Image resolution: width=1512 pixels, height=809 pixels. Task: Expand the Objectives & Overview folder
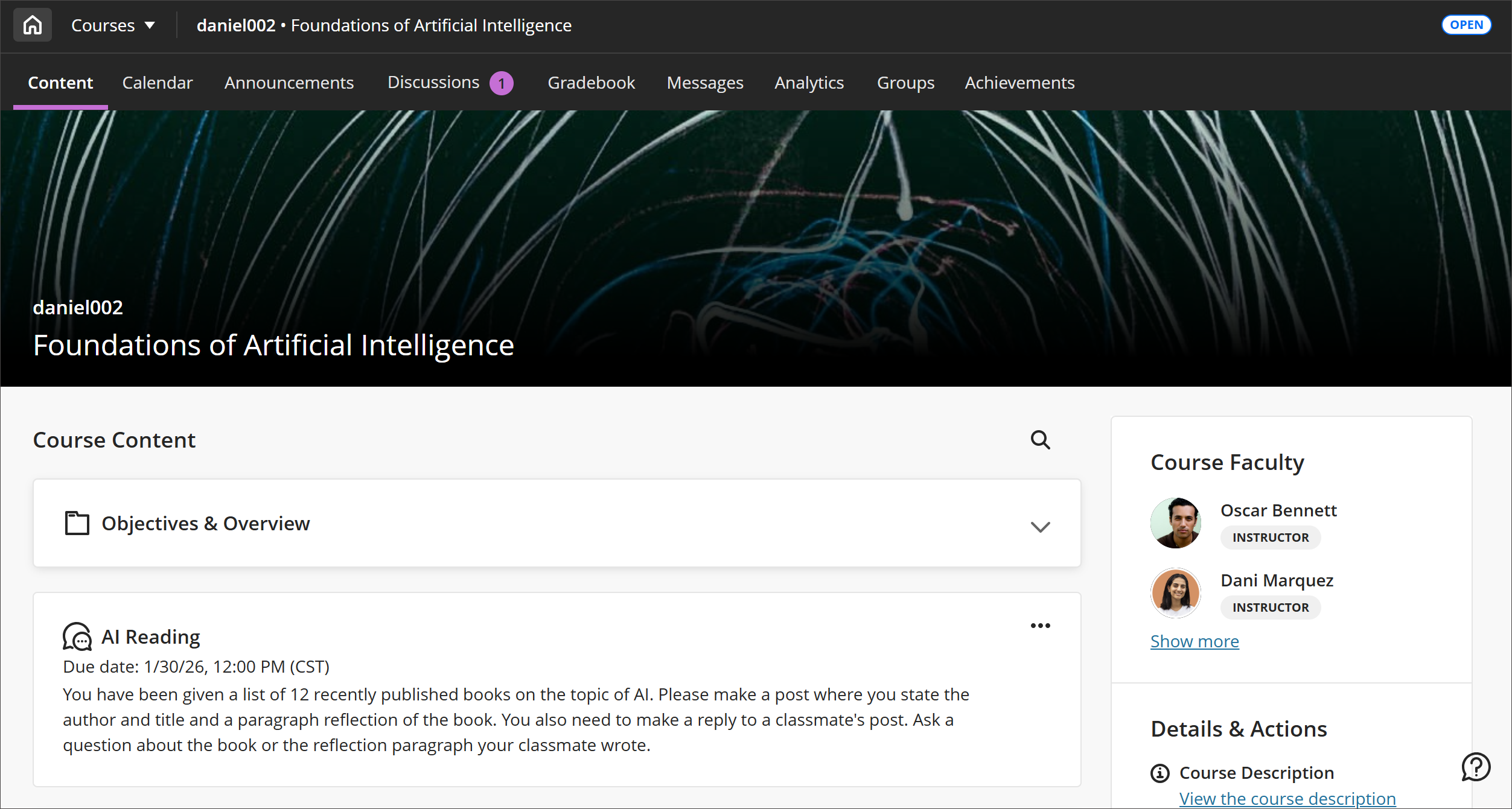[x=1040, y=527]
